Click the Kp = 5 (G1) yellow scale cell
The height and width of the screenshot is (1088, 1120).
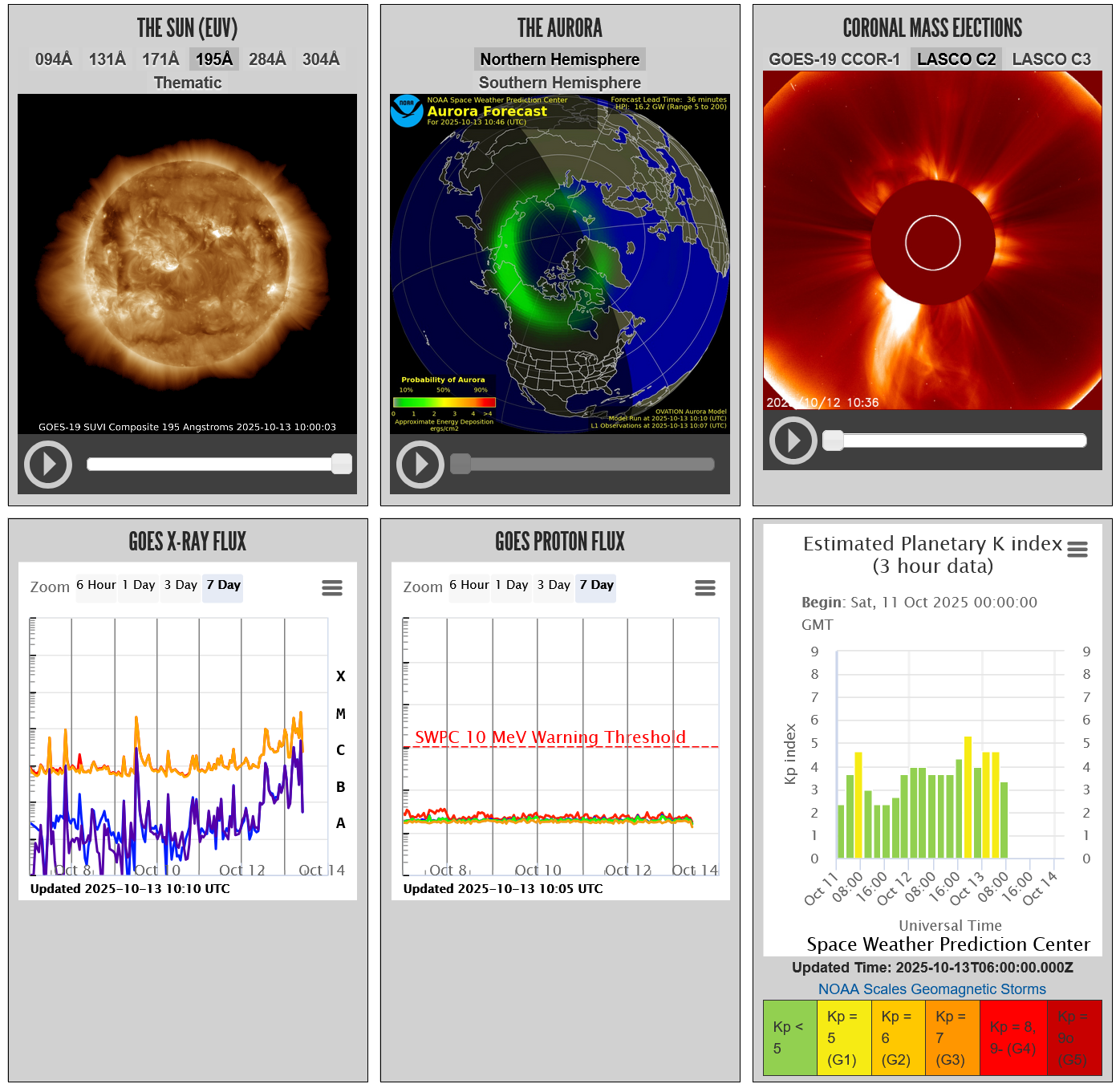point(844,1038)
